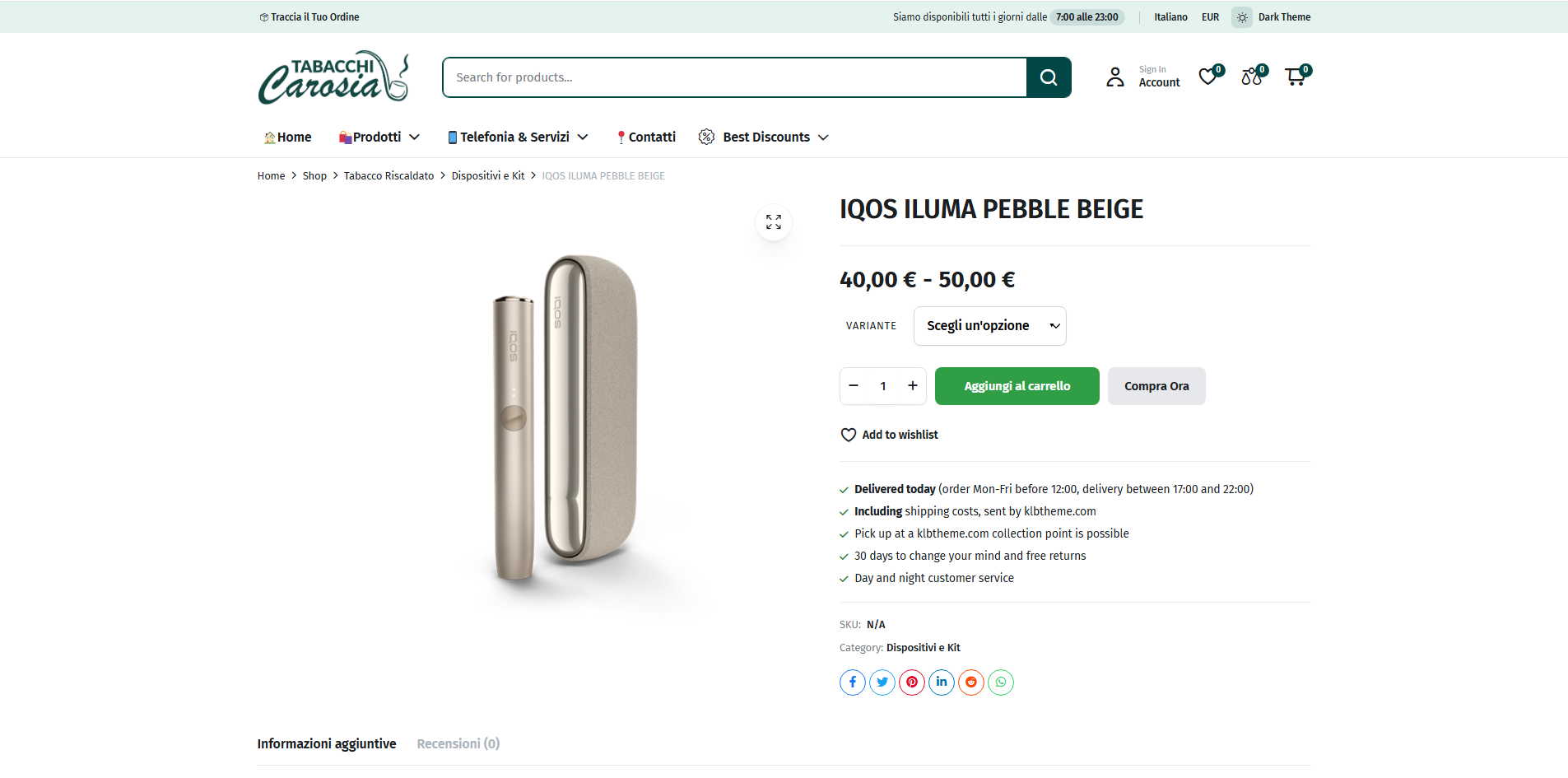1568x778 pixels.
Task: Toggle the Dark Theme switch
Action: coord(1242,17)
